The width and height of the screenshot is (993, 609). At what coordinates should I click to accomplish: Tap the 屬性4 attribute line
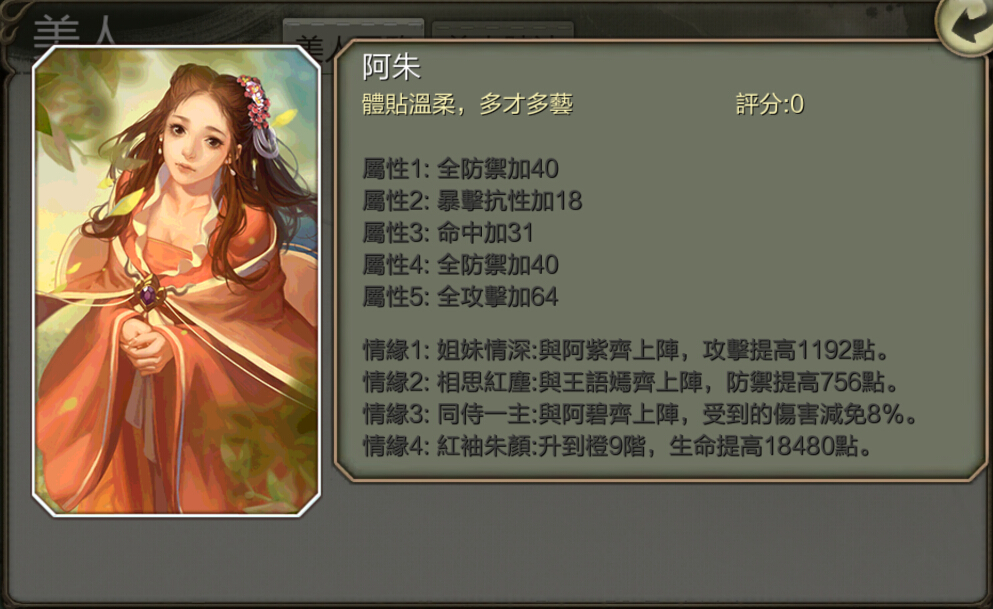point(460,265)
